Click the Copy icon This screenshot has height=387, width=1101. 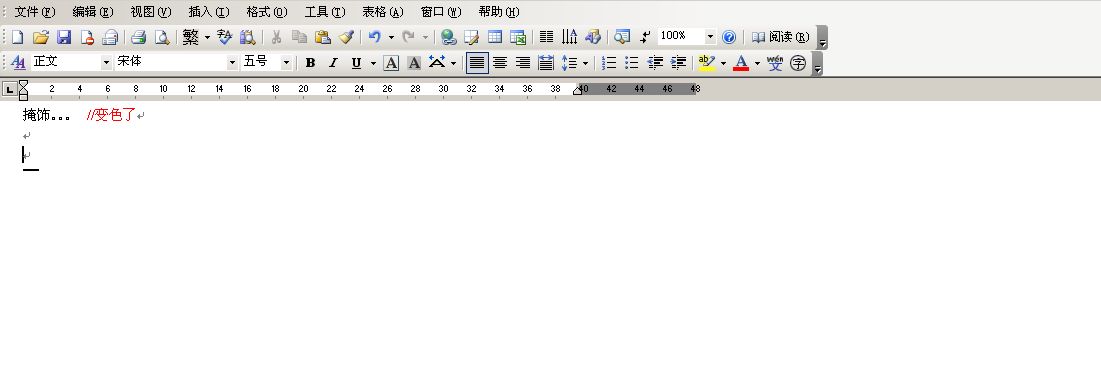coord(299,37)
